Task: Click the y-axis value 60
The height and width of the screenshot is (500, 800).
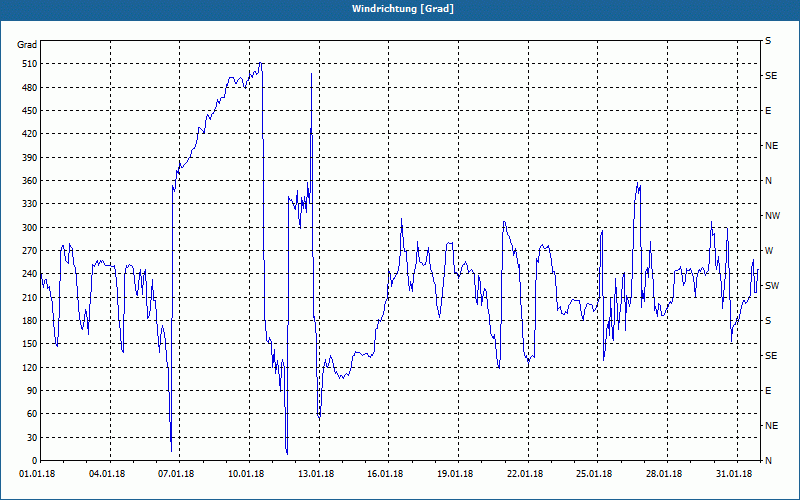Action: click(x=33, y=414)
